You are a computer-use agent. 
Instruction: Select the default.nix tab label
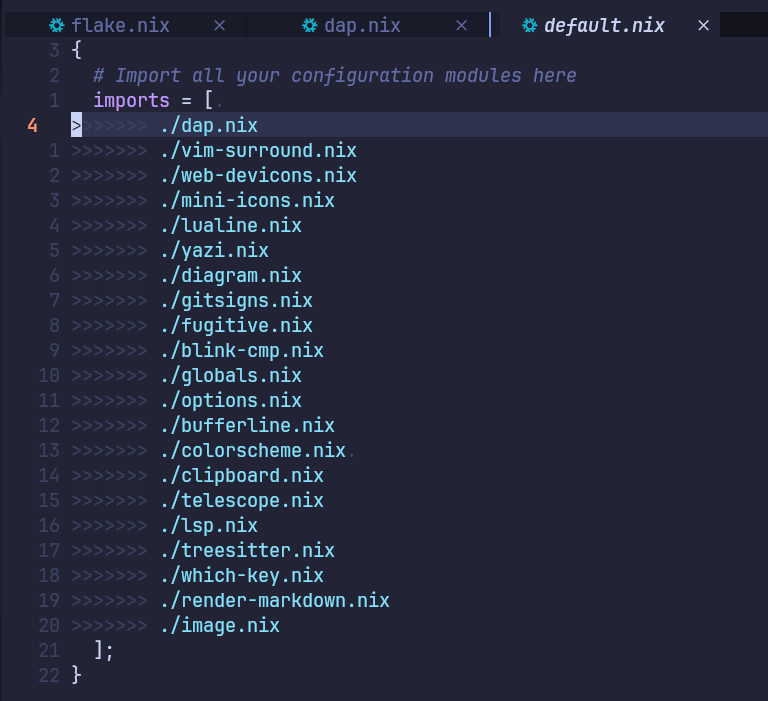[x=604, y=26]
